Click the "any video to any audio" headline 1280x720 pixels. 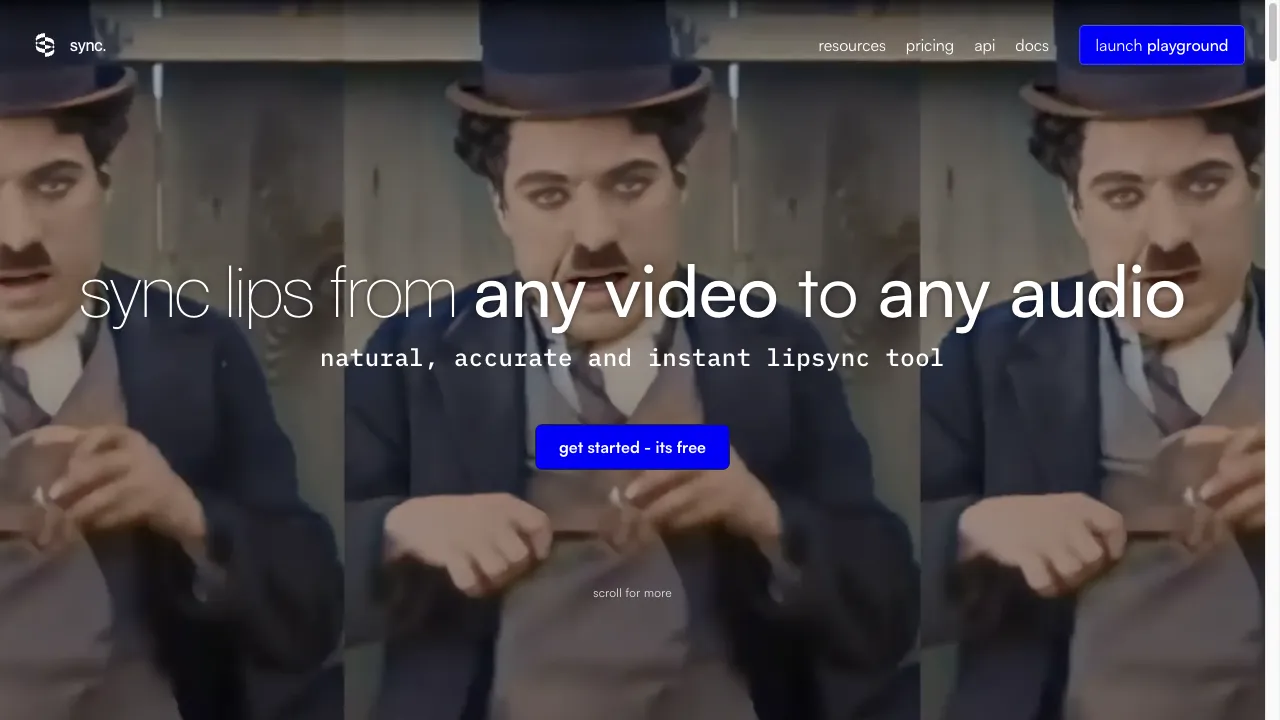[x=829, y=295]
